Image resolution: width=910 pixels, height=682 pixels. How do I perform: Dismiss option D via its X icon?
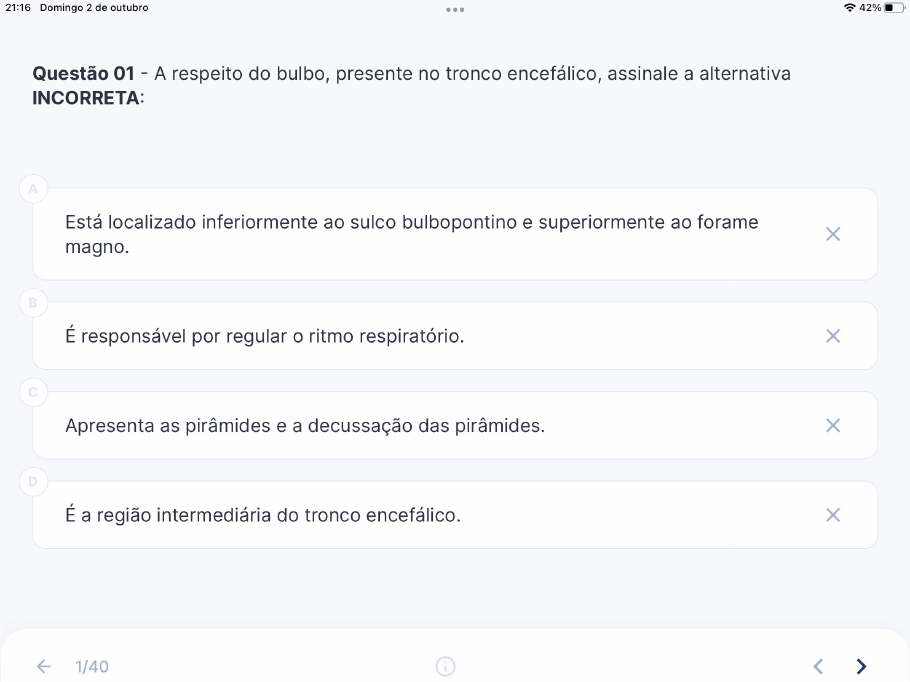coord(833,515)
